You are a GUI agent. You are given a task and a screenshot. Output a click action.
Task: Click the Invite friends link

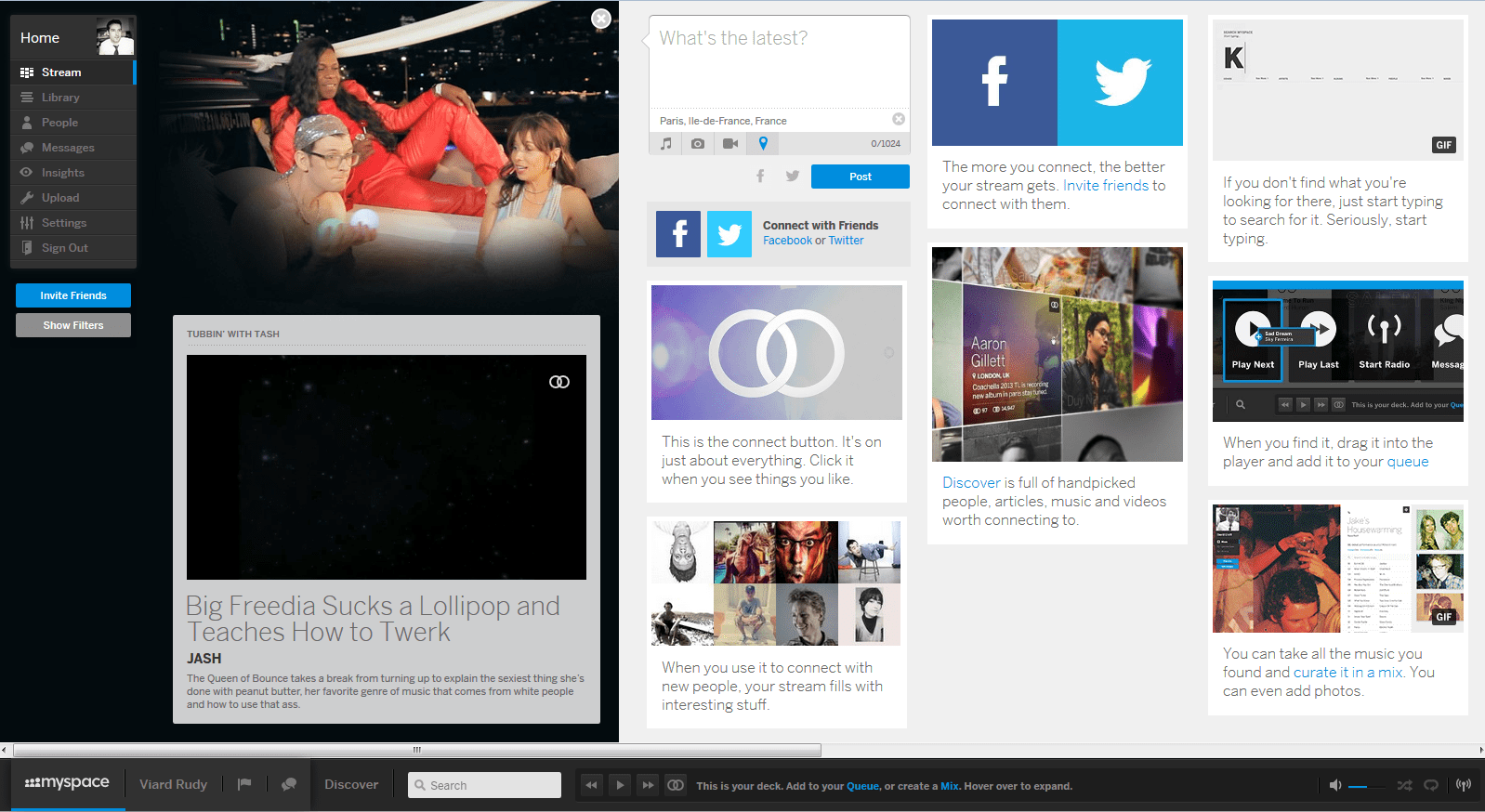click(1106, 186)
